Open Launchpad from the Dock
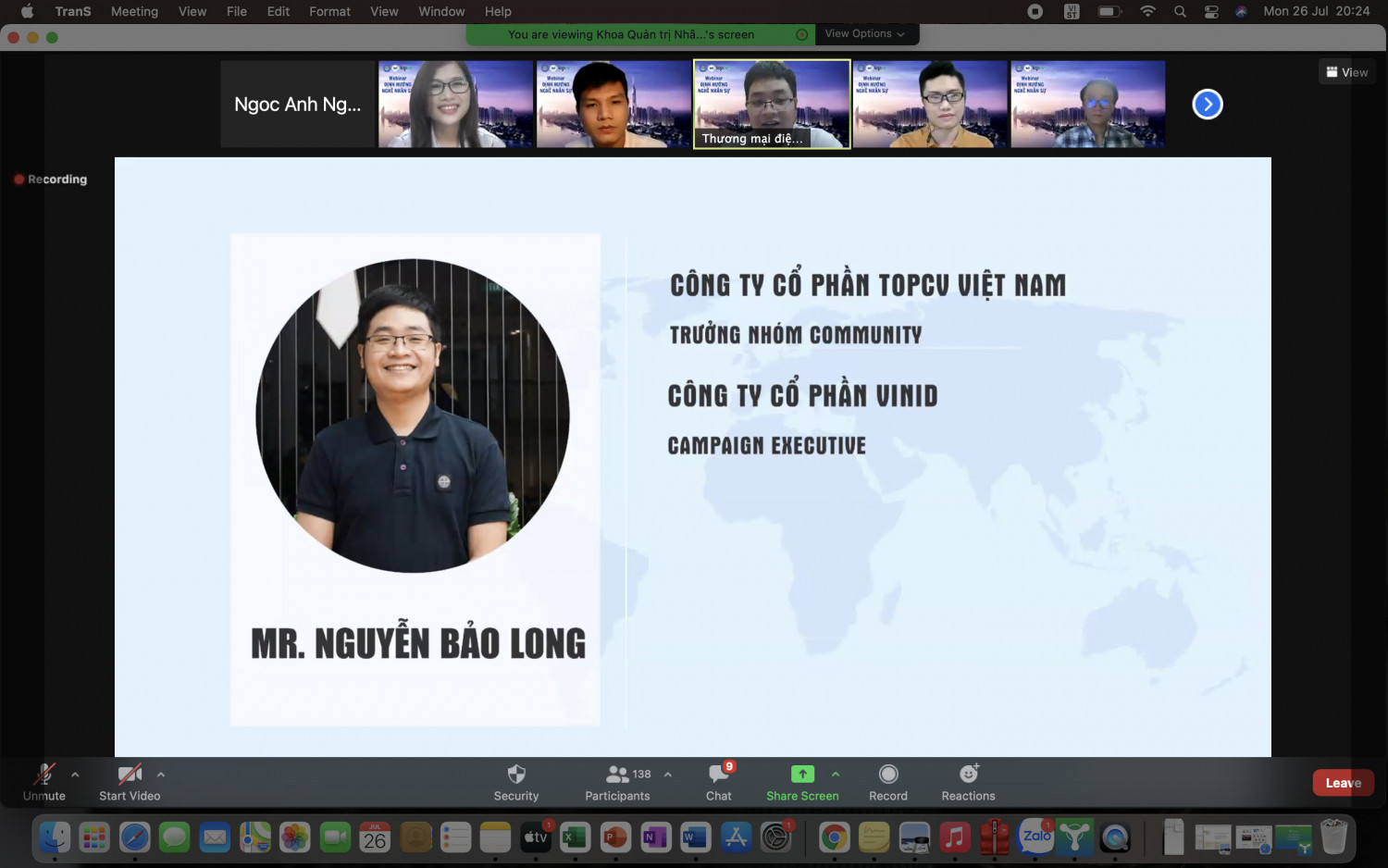The image size is (1388, 868). point(94,837)
